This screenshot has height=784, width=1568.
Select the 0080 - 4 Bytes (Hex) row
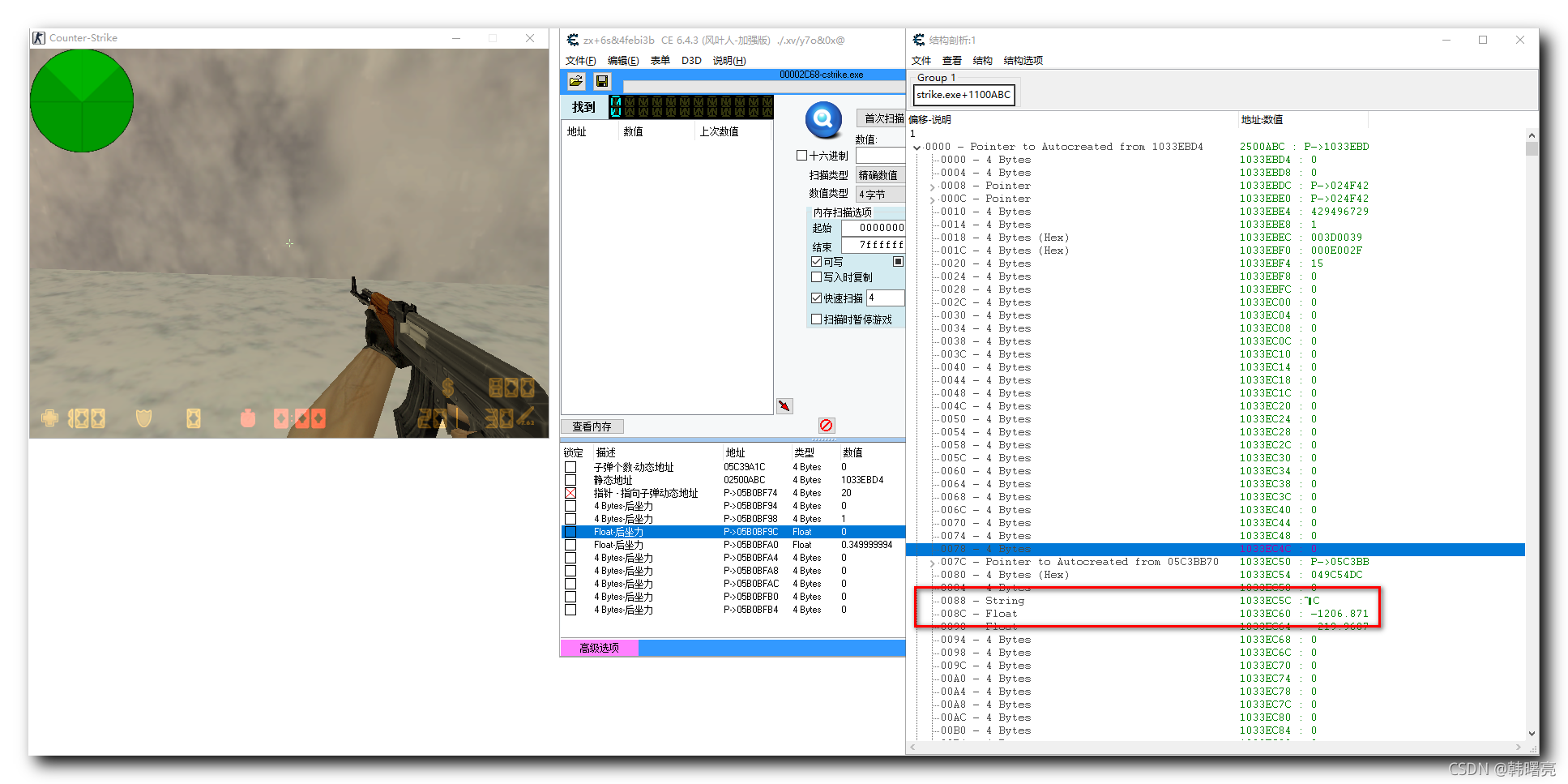click(x=1216, y=575)
